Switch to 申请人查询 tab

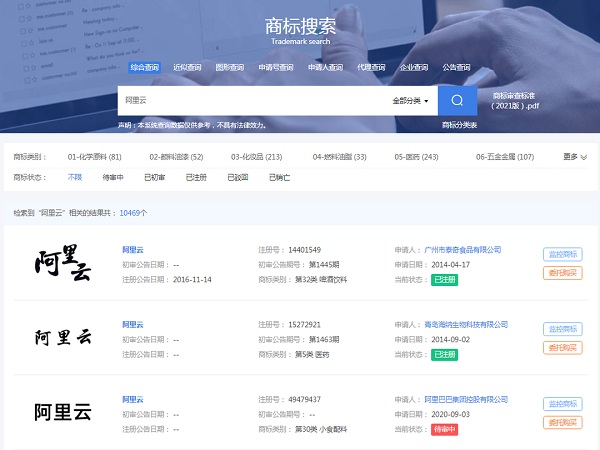point(325,67)
